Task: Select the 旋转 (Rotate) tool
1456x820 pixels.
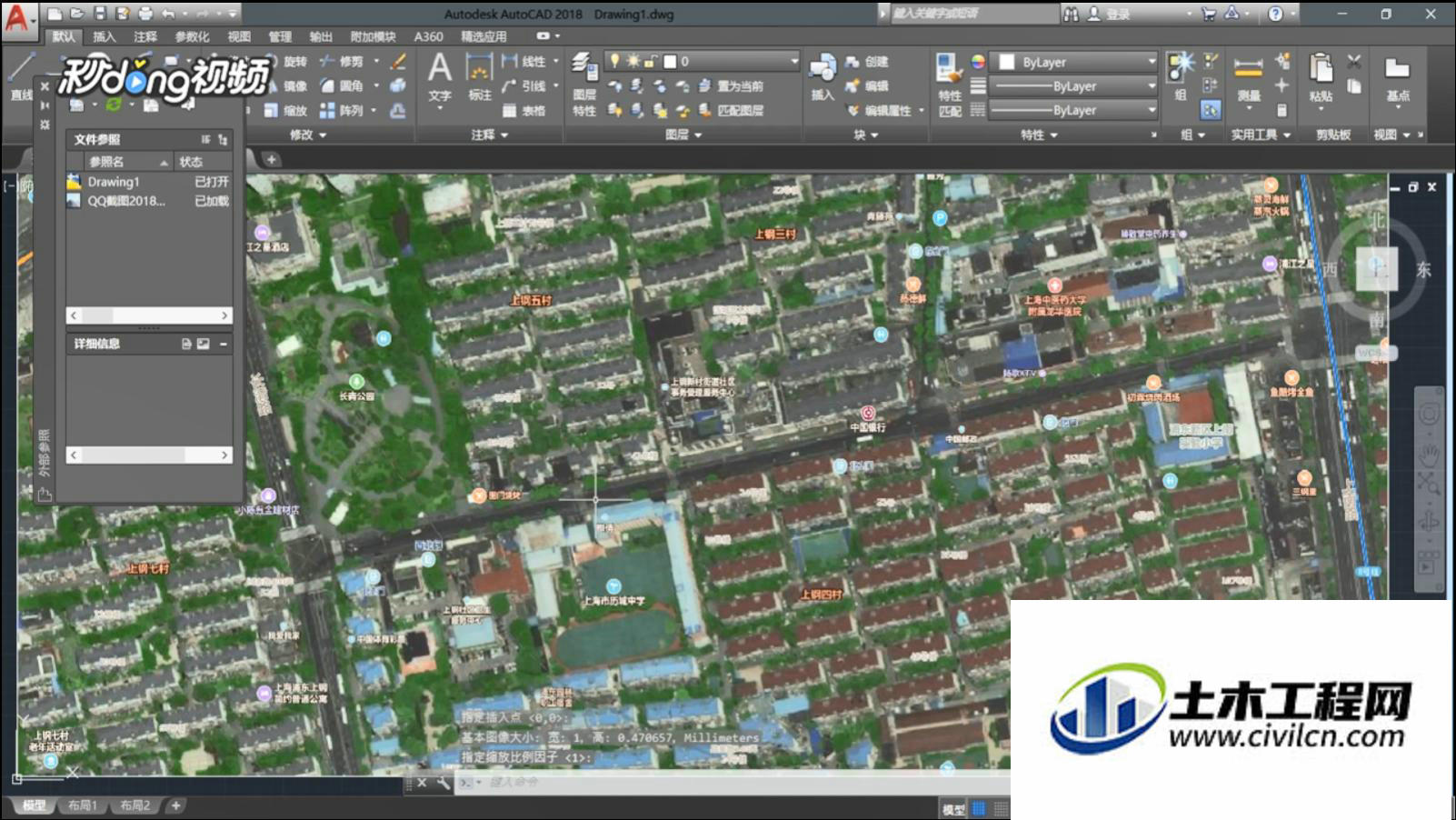Action: (x=286, y=62)
